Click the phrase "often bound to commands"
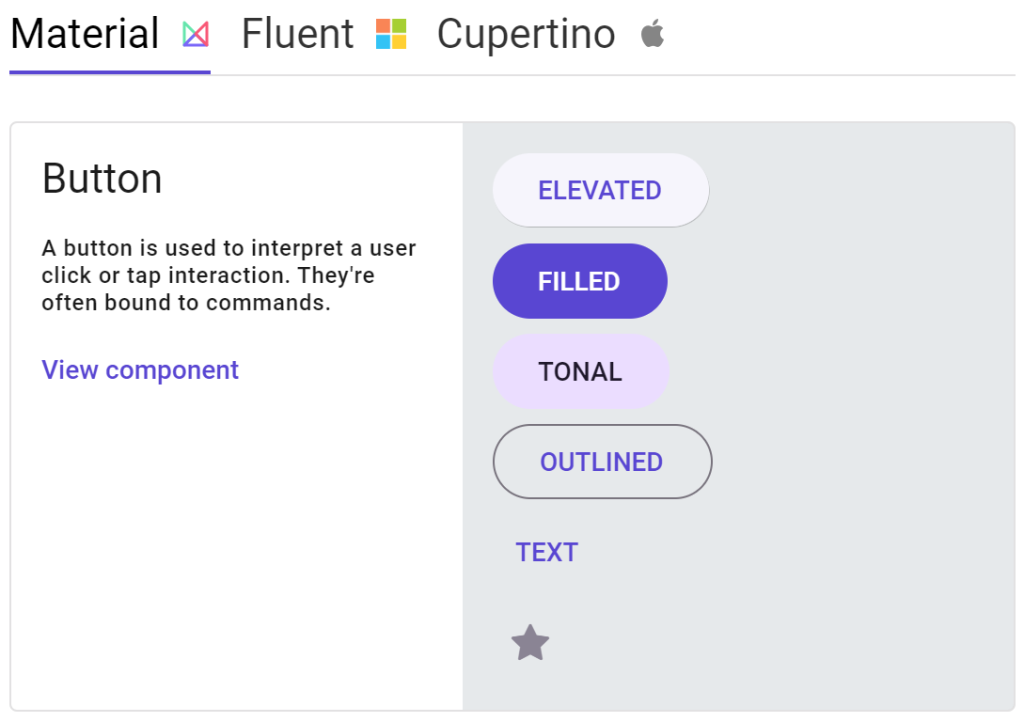1024x722 pixels. pos(185,302)
